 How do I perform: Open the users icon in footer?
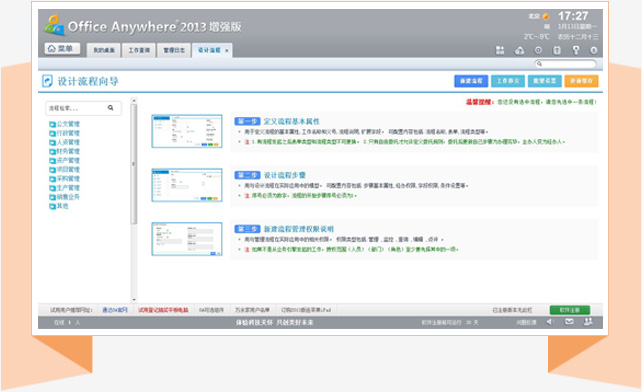coord(588,322)
